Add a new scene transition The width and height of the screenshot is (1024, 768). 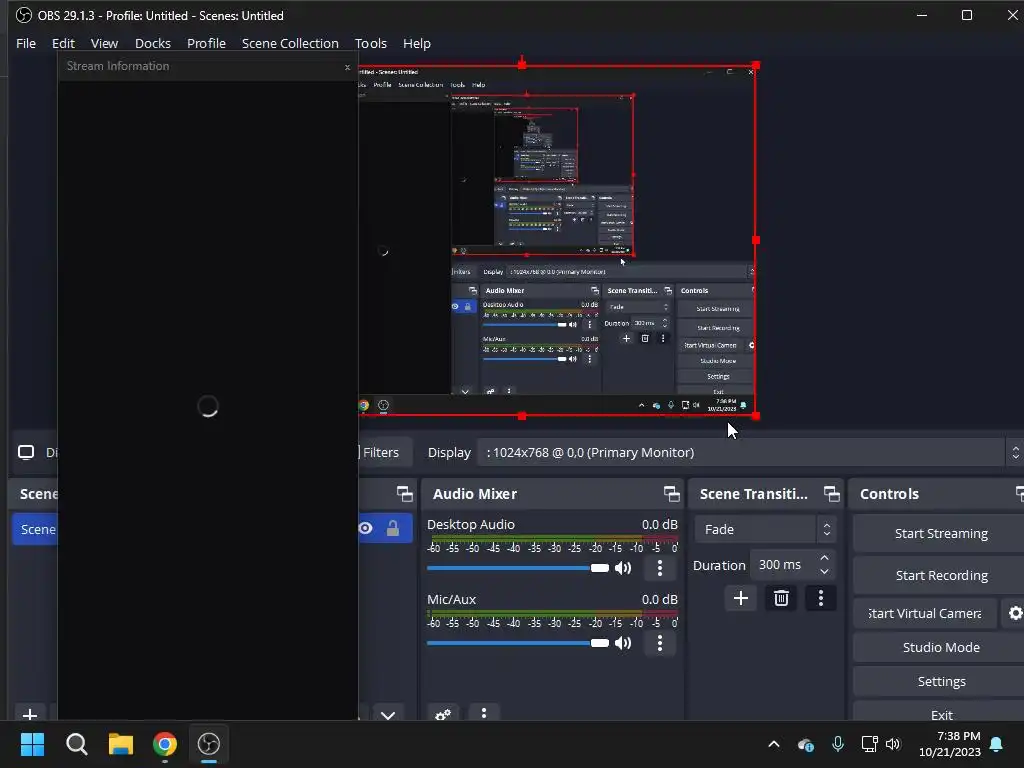point(741,598)
